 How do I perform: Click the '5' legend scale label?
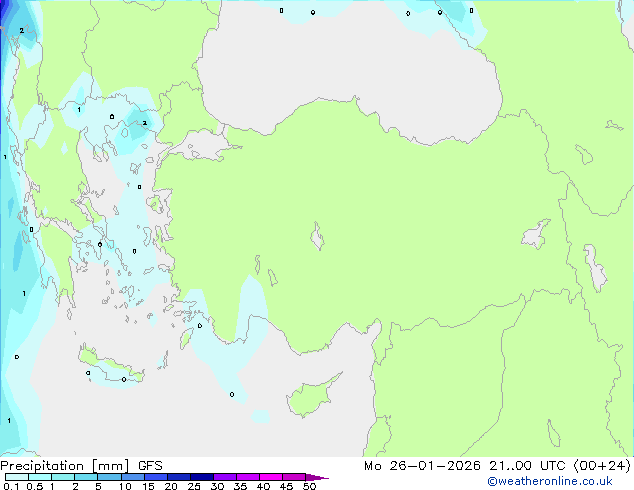point(98,486)
